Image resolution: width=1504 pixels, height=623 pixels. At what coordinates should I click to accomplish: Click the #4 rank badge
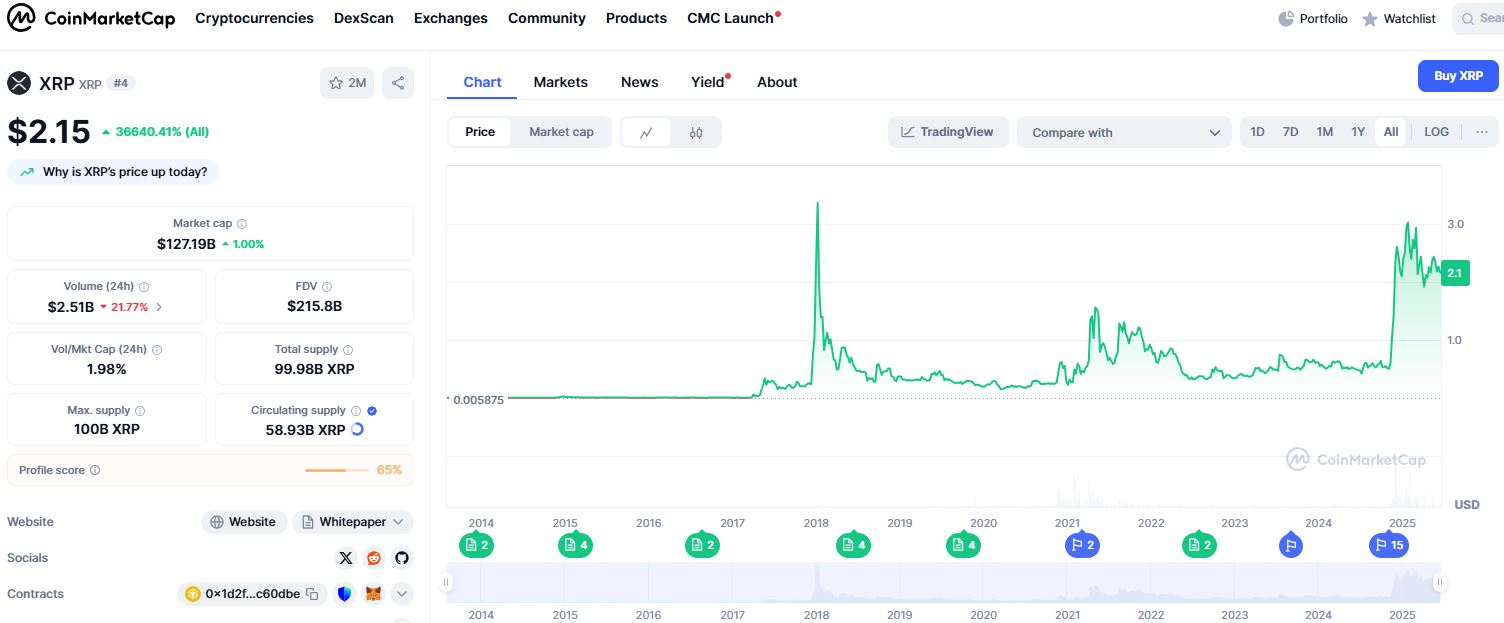point(121,83)
